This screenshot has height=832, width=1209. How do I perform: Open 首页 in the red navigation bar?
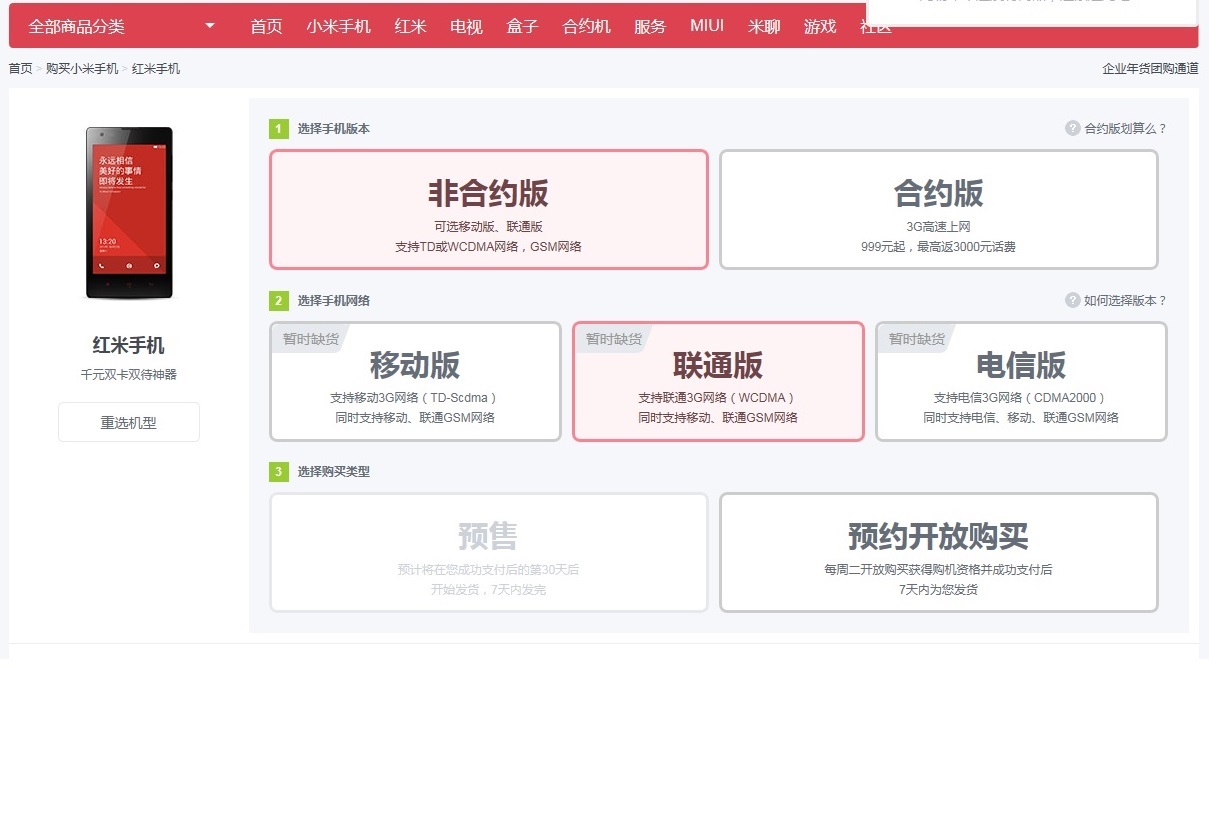click(x=266, y=27)
